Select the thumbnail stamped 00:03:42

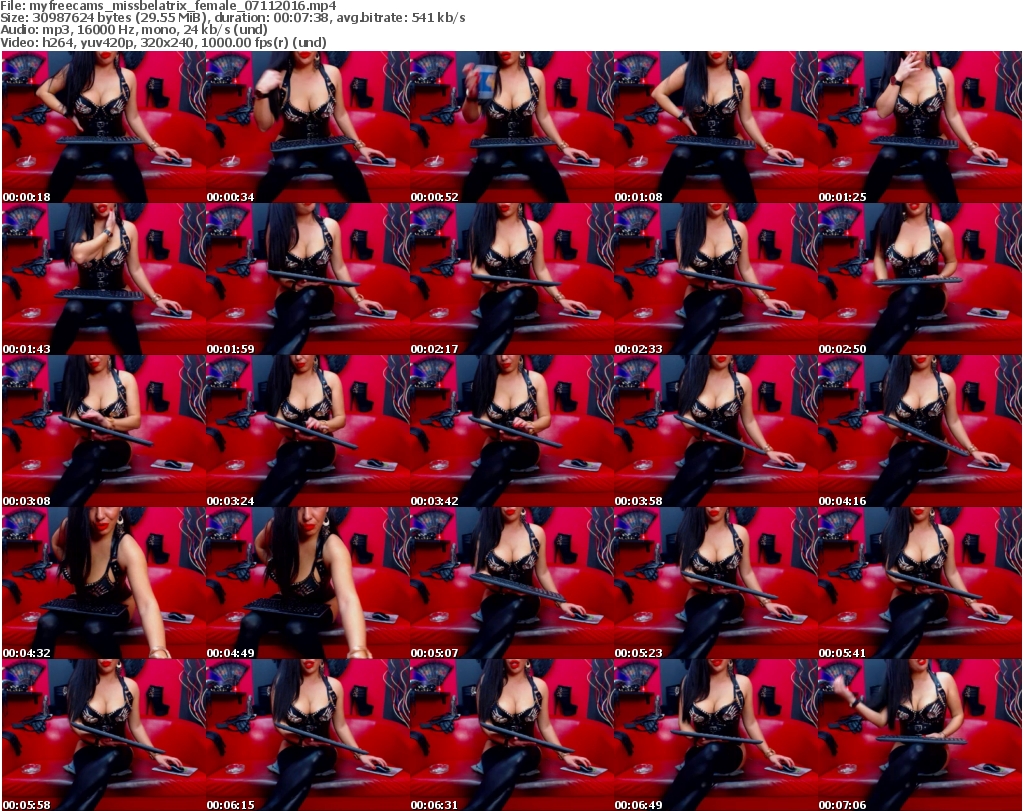(x=511, y=432)
